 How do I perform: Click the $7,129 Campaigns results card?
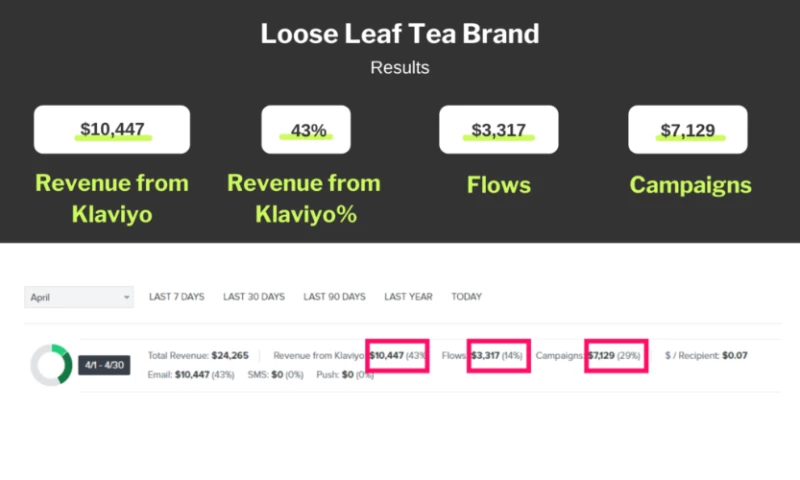point(688,130)
